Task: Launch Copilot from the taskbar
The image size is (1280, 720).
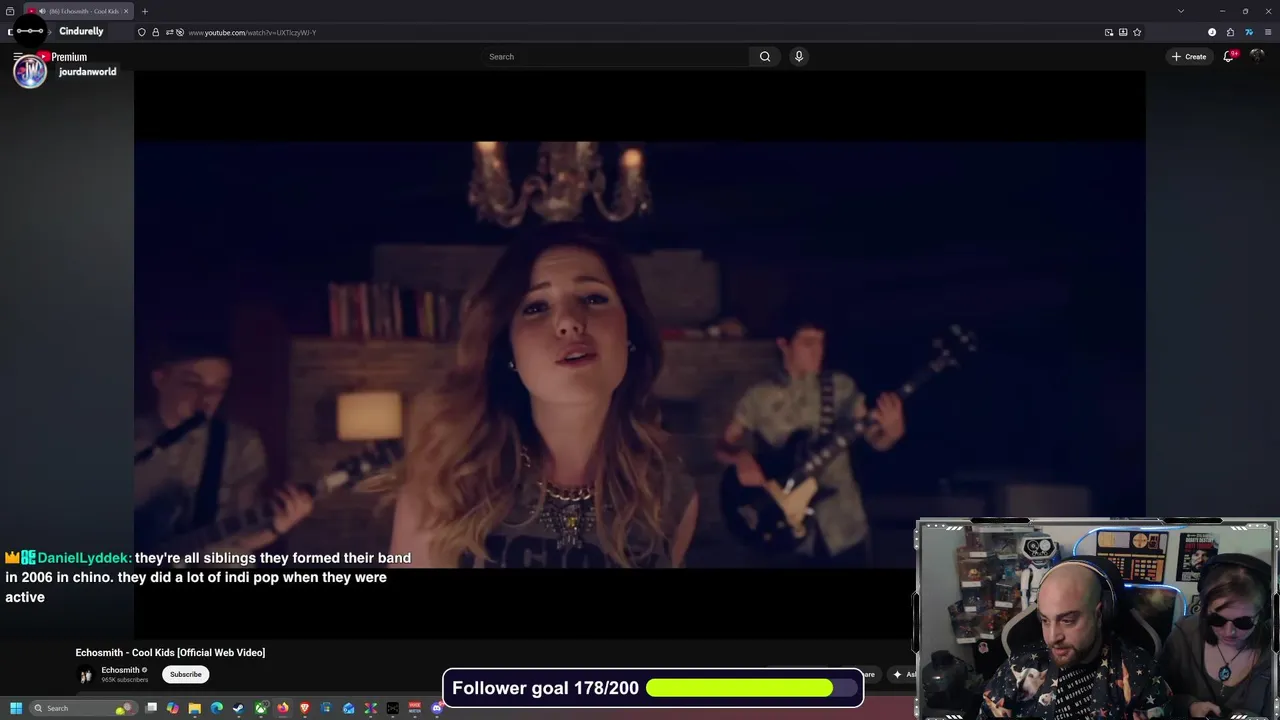Action: point(173,708)
